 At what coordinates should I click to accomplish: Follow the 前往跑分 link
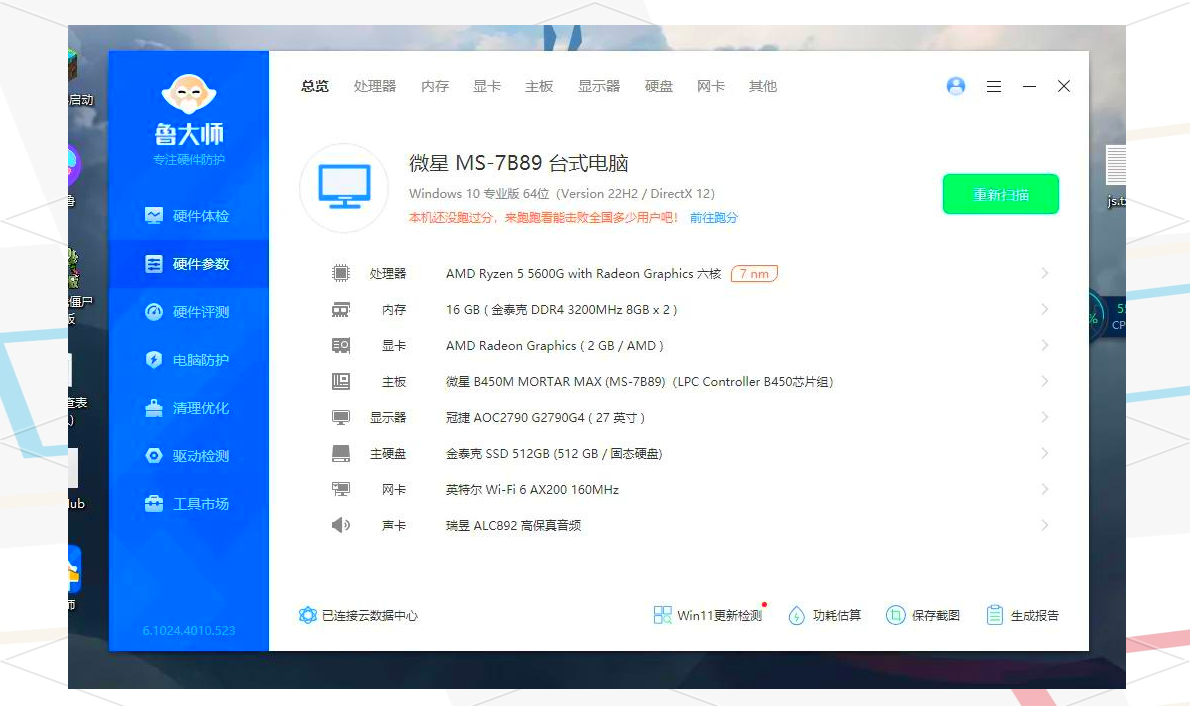[713, 218]
